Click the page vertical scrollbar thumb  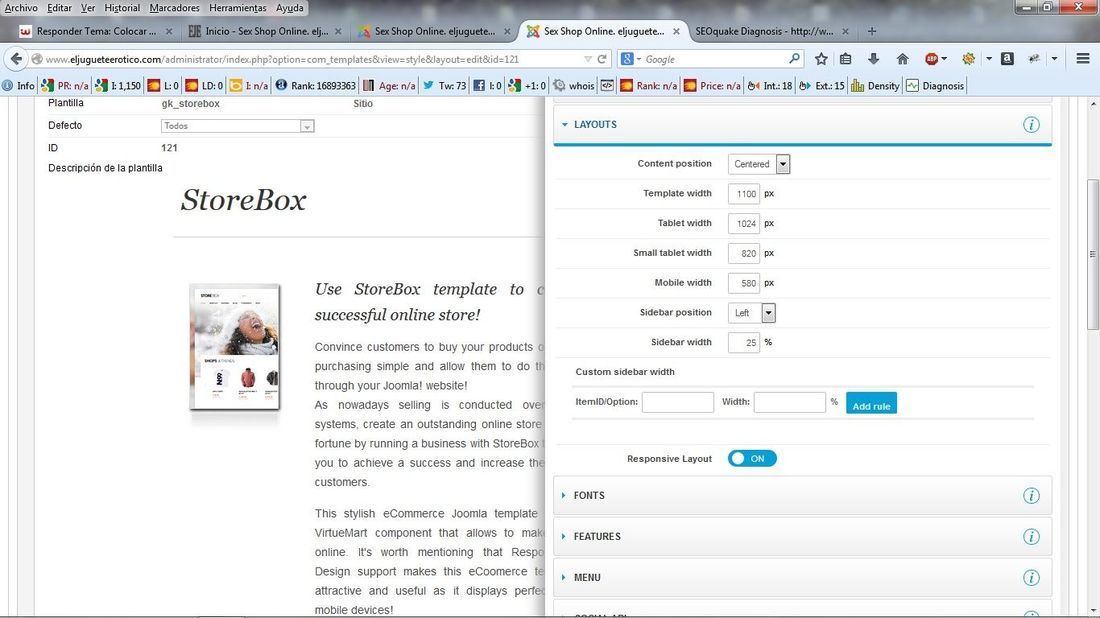[1092, 254]
